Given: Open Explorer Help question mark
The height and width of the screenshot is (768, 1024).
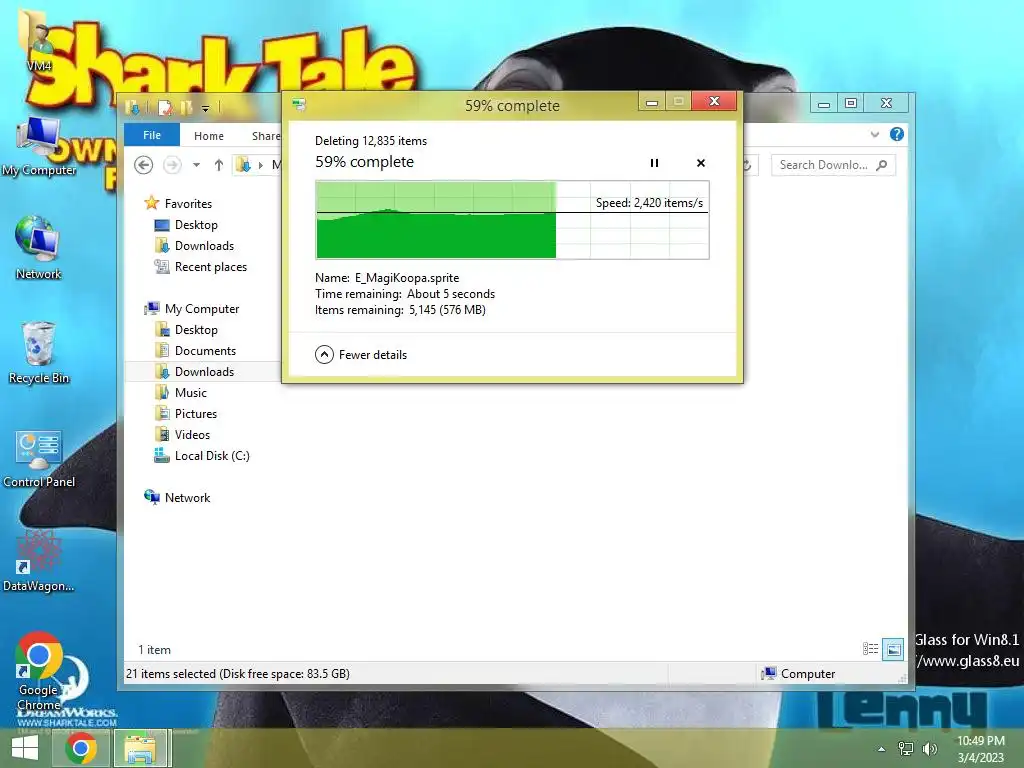Looking at the screenshot, I should 897,135.
